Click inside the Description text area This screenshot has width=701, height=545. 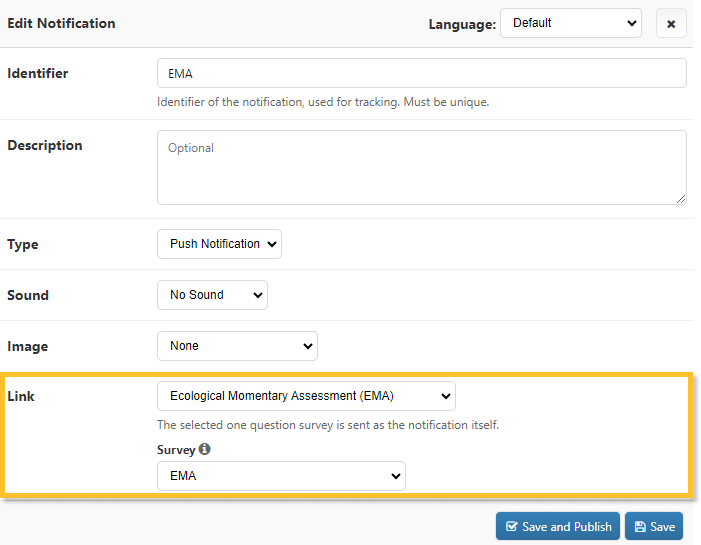click(x=421, y=167)
